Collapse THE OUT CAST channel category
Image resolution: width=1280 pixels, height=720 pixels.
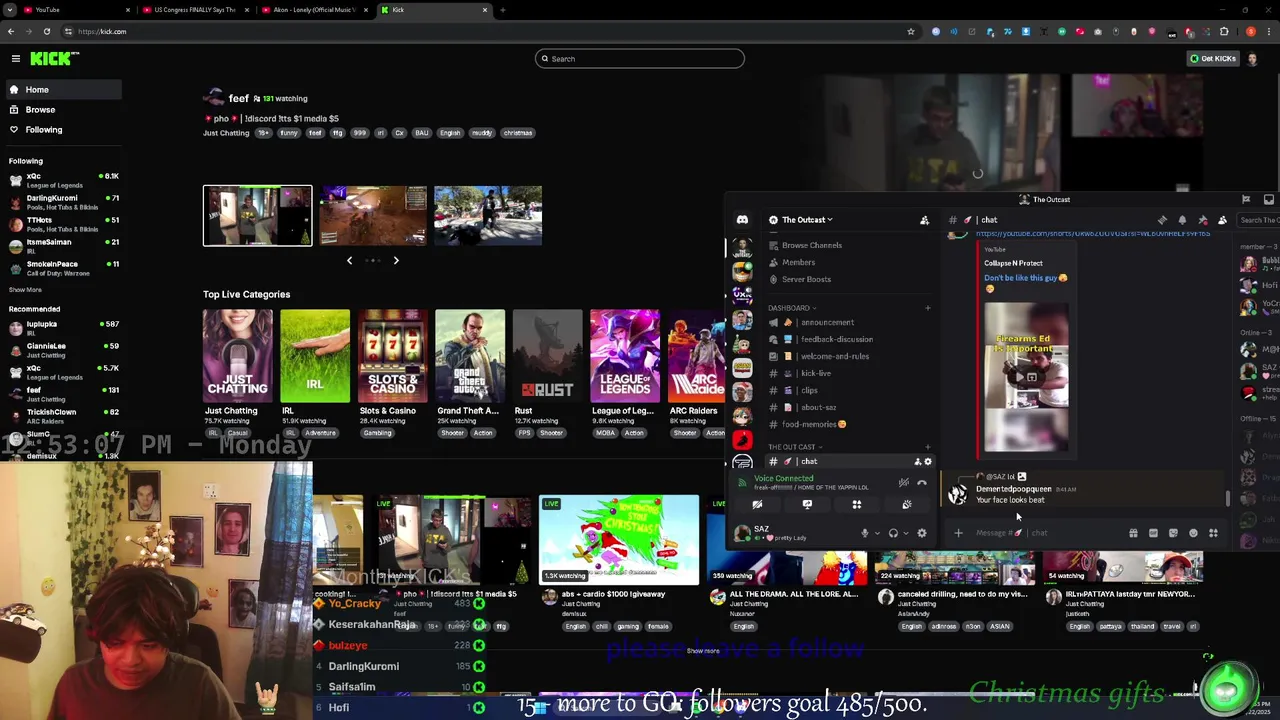(795, 447)
